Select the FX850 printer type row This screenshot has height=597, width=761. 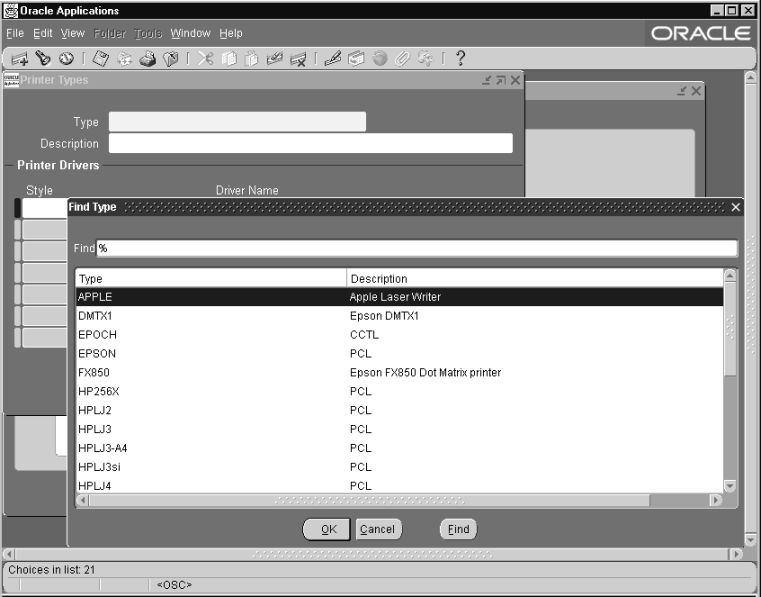pos(399,373)
